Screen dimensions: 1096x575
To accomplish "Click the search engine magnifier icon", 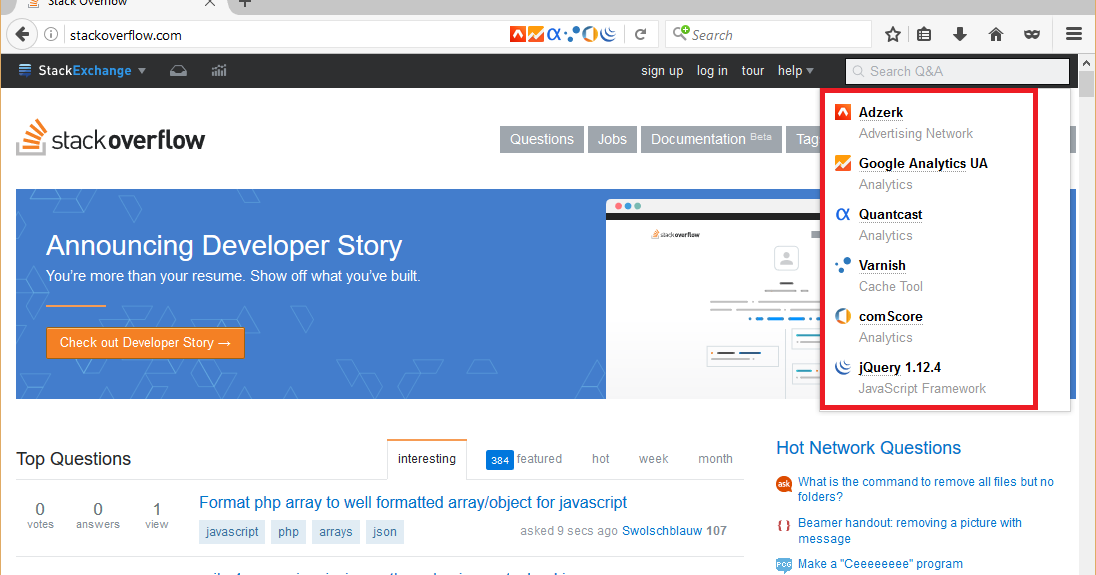I will (681, 34).
